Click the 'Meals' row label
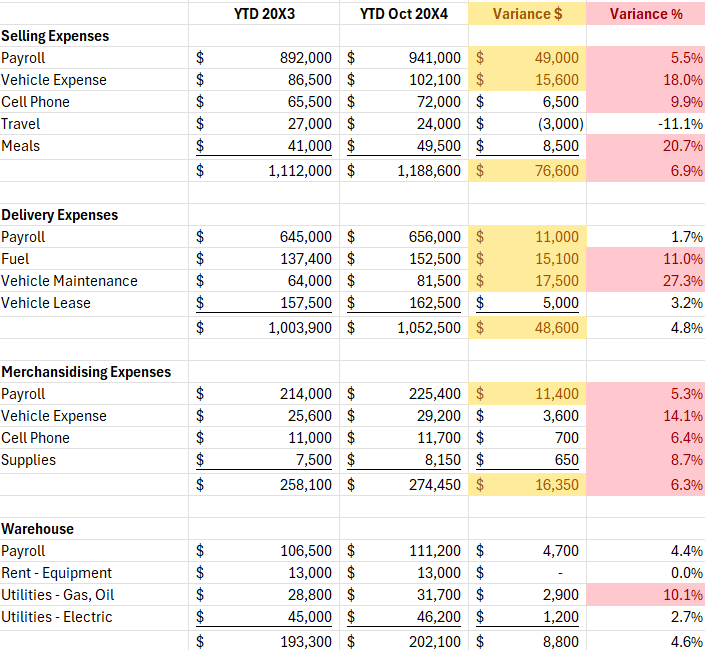The width and height of the screenshot is (705, 650). pos(21,146)
